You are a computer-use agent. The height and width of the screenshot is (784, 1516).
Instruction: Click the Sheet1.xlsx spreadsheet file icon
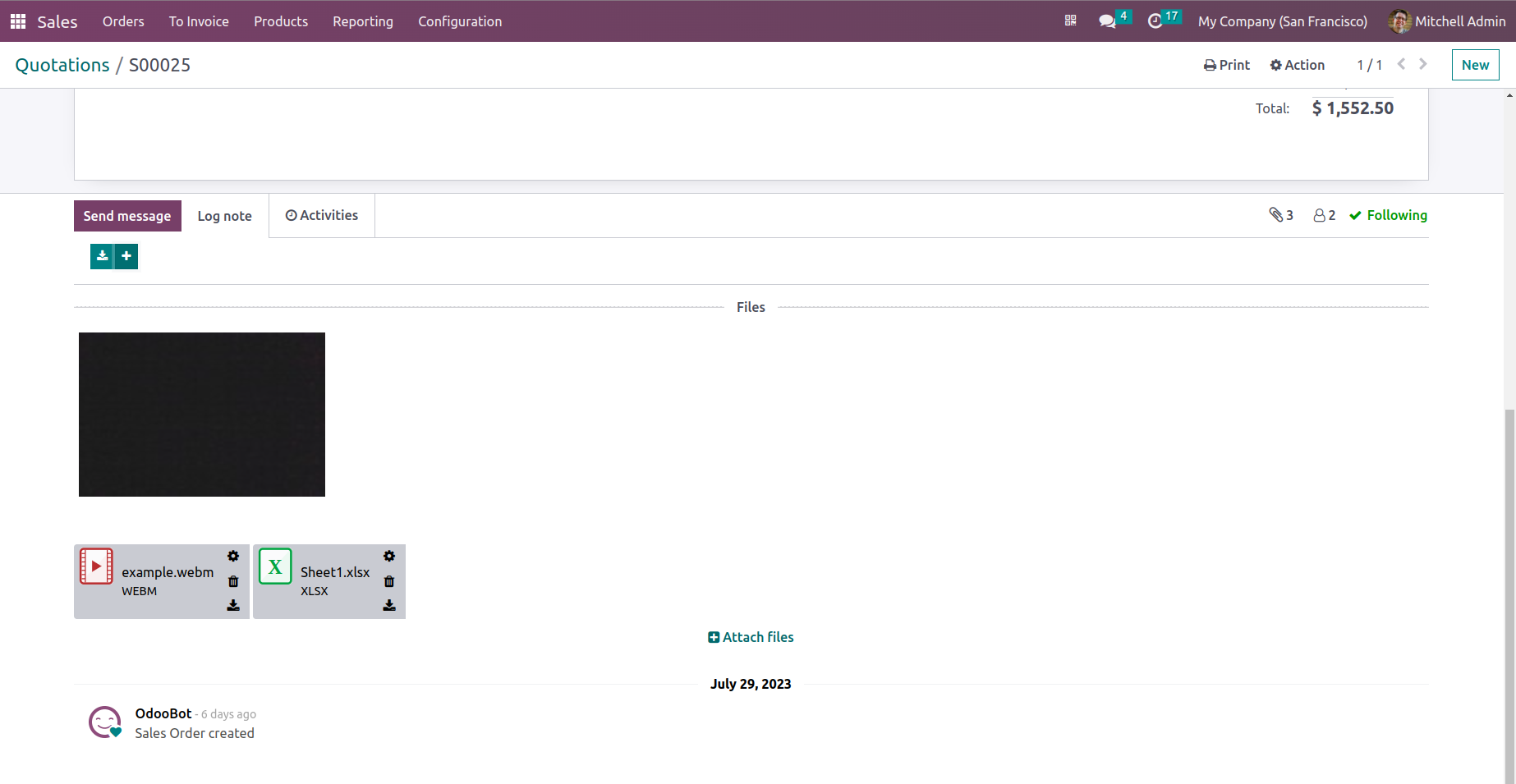click(x=275, y=566)
